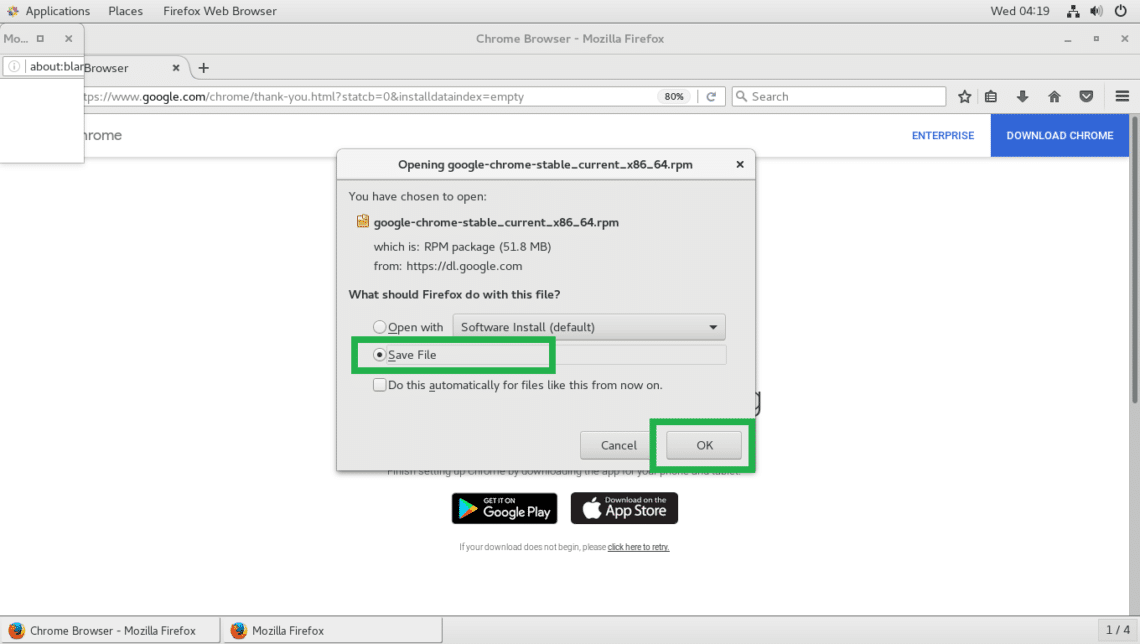This screenshot has width=1140, height=644.
Task: Bookmark this page with the star icon
Action: (x=964, y=97)
